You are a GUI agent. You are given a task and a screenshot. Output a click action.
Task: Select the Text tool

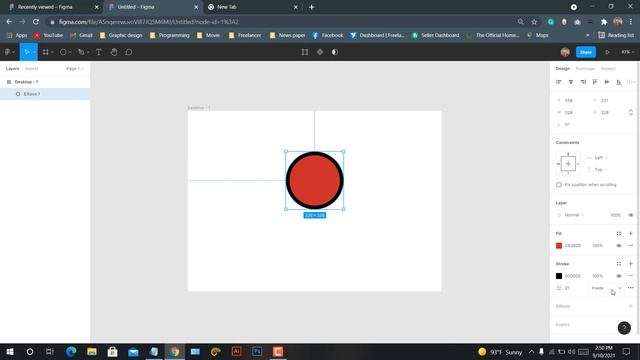pyautogui.click(x=98, y=52)
